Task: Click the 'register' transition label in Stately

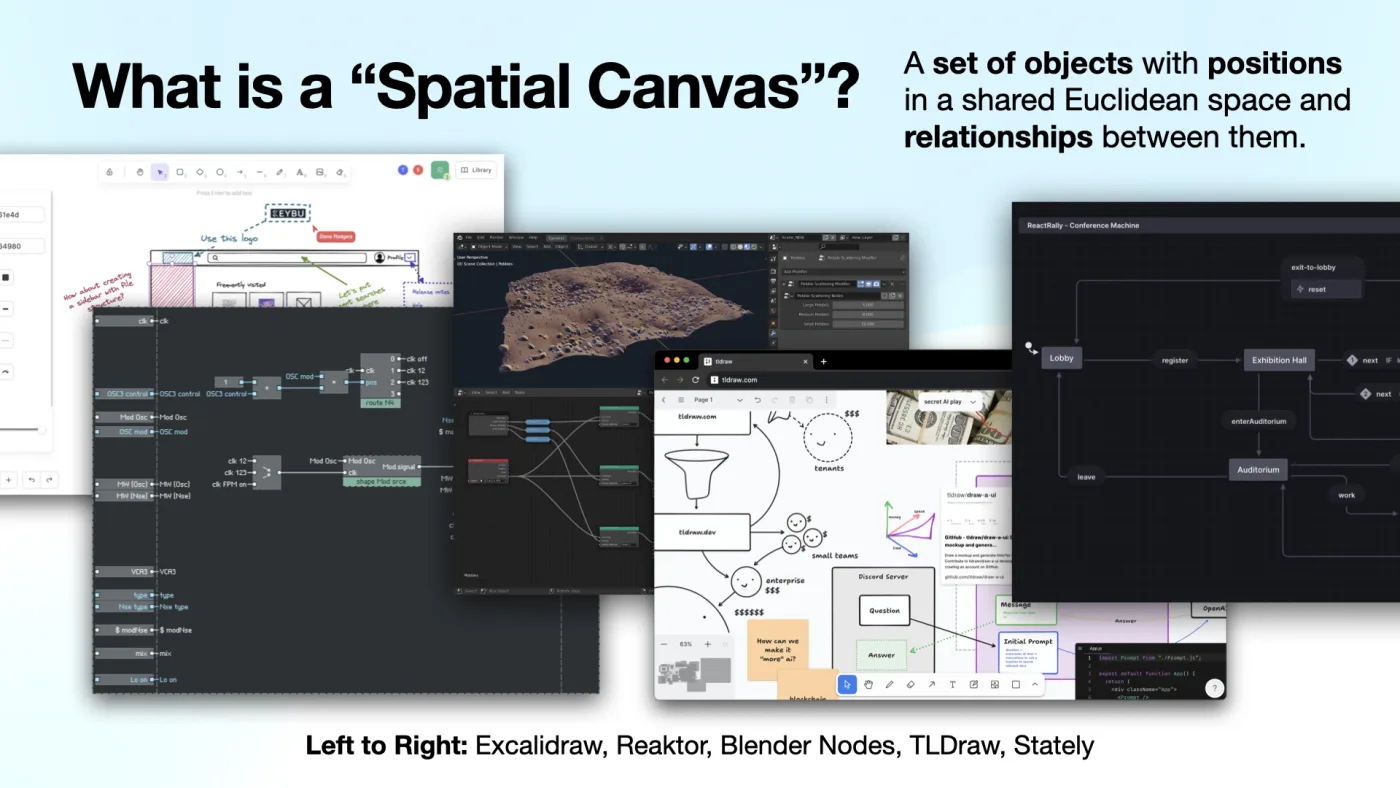Action: pyautogui.click(x=1175, y=360)
